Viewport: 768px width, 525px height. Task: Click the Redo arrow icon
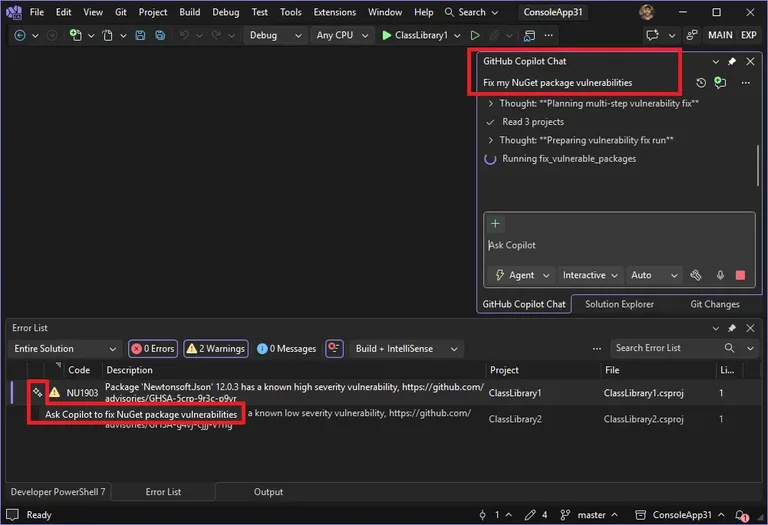(x=216, y=35)
